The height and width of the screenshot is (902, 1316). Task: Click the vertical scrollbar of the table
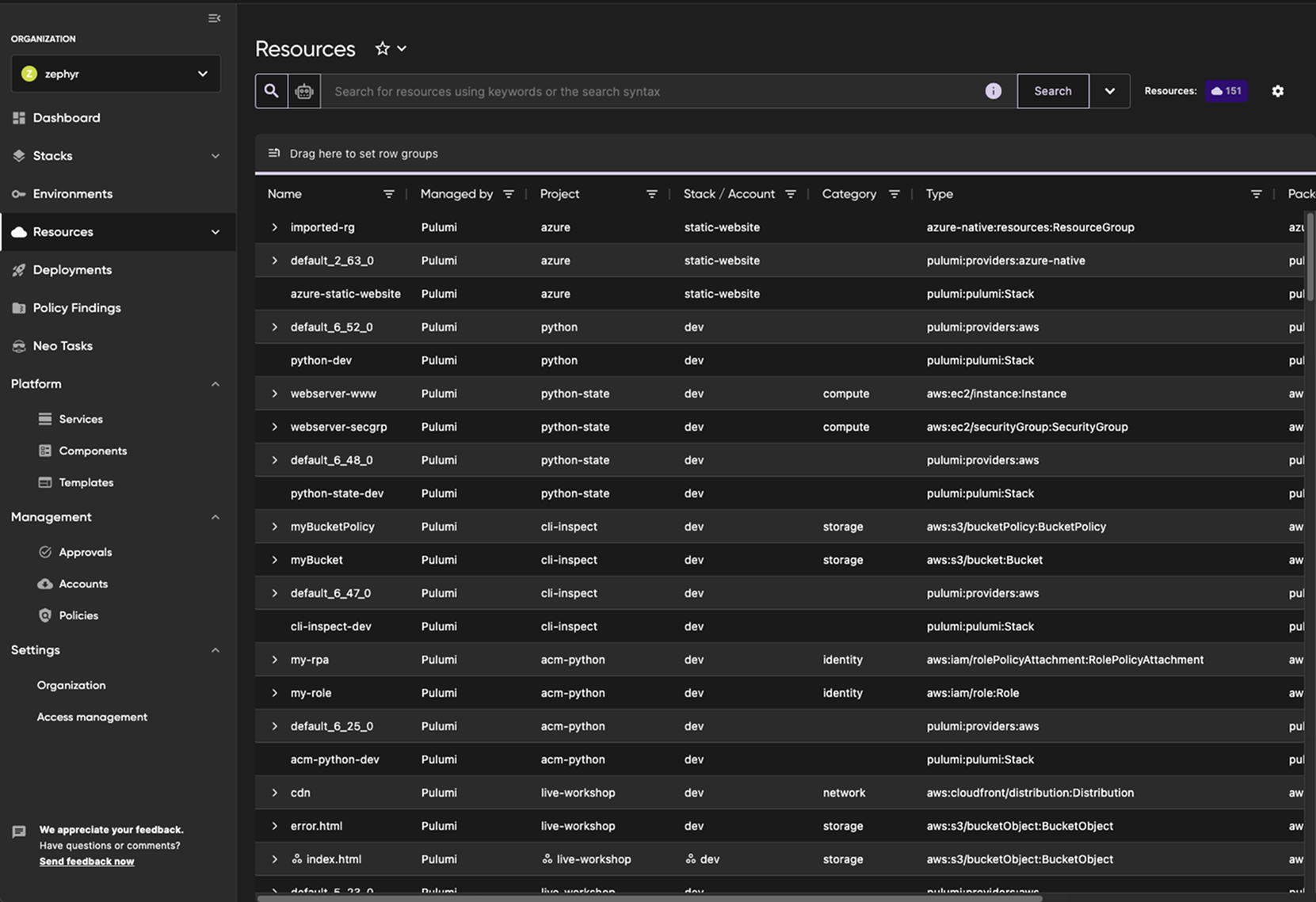1310,256
